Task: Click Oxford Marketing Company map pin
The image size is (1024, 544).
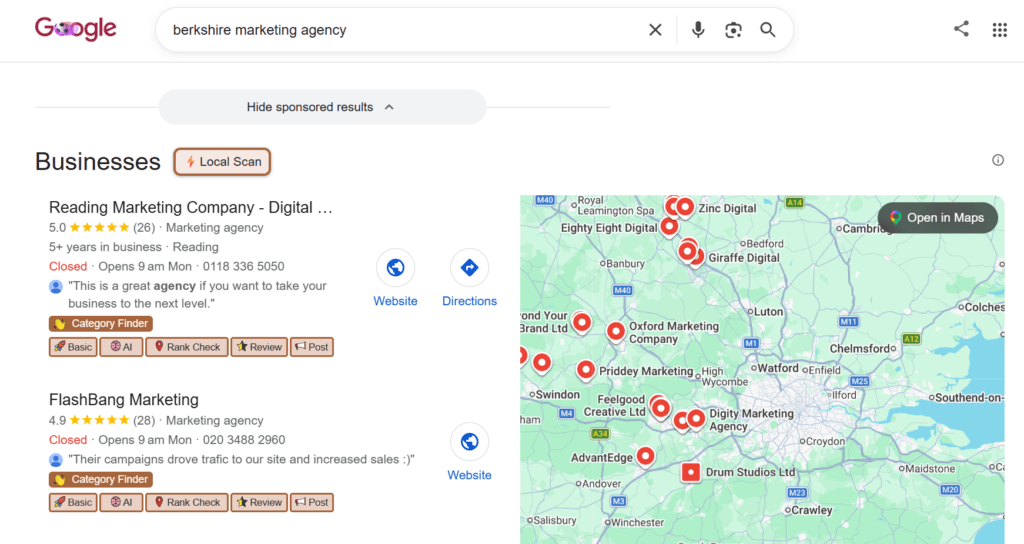Action: pos(616,332)
